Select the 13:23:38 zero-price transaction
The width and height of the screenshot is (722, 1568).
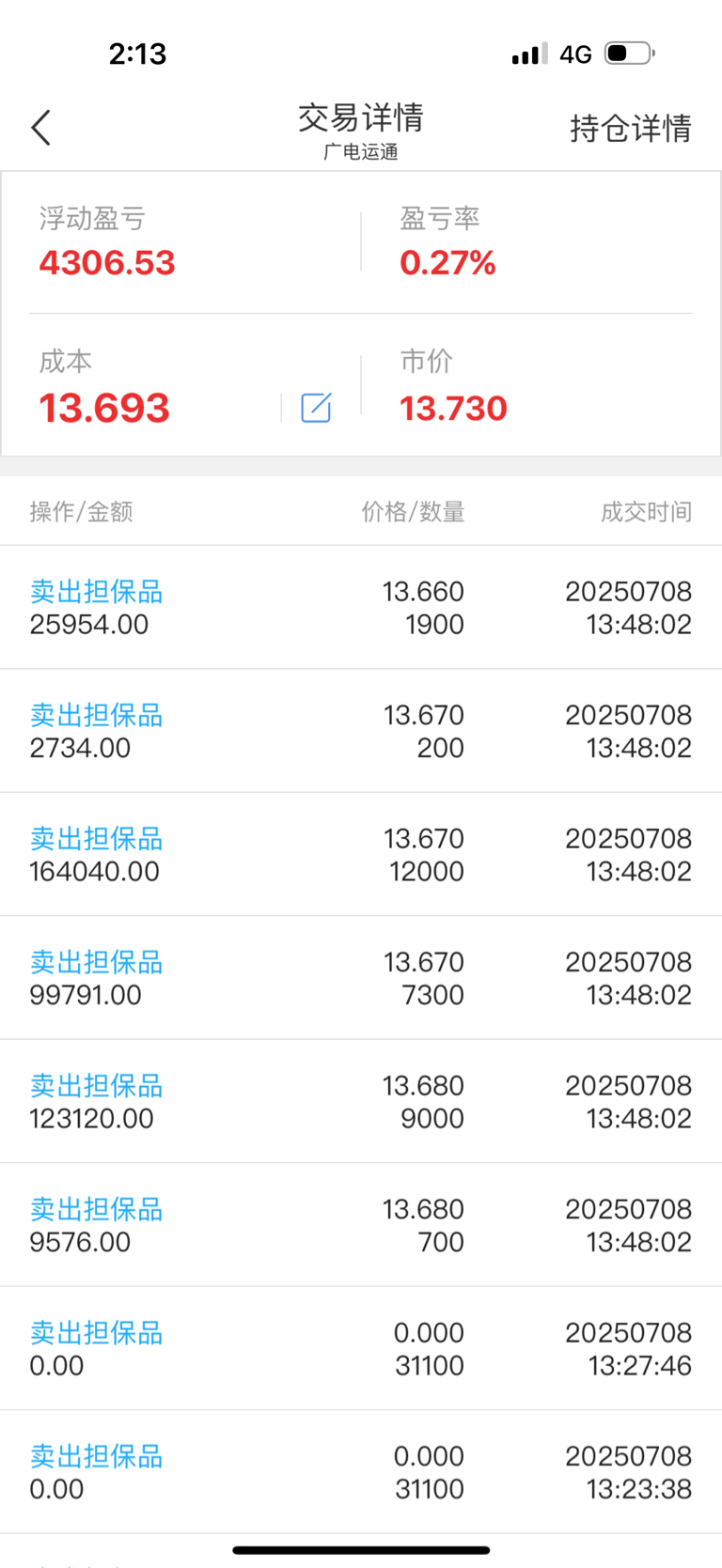coord(361,1472)
